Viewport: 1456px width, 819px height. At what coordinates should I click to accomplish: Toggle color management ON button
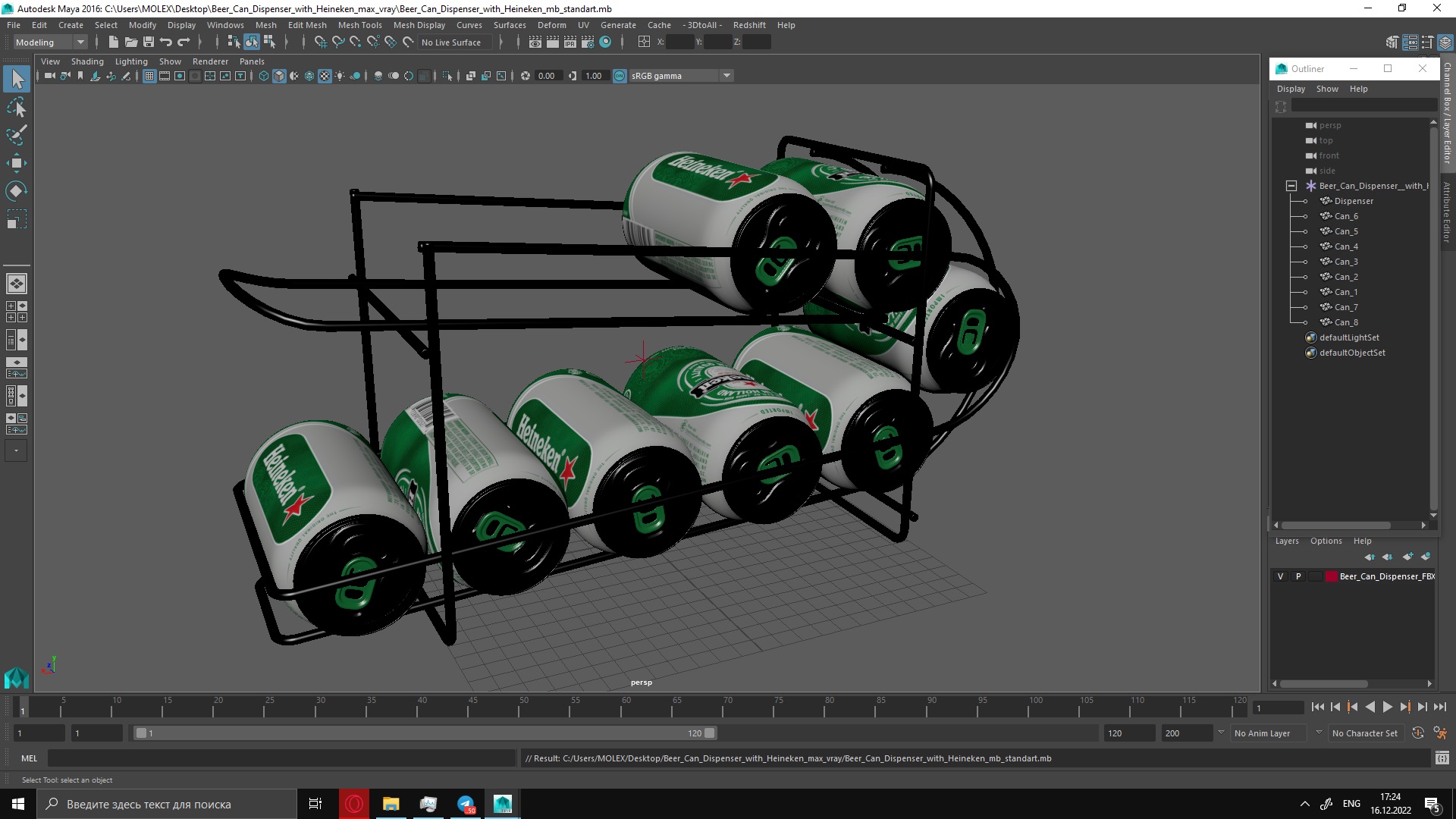[x=620, y=76]
